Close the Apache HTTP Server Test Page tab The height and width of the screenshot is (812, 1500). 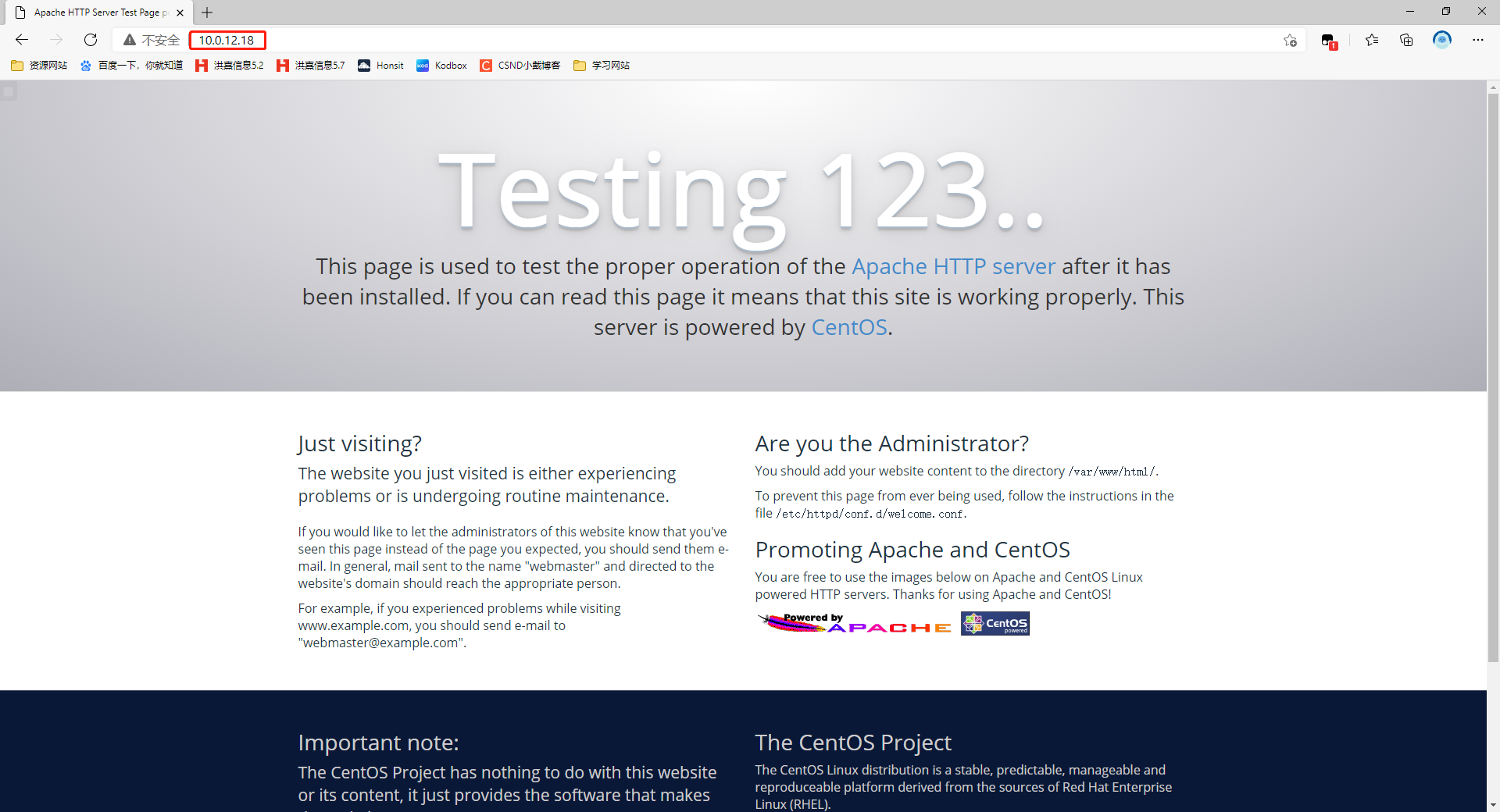pos(180,12)
